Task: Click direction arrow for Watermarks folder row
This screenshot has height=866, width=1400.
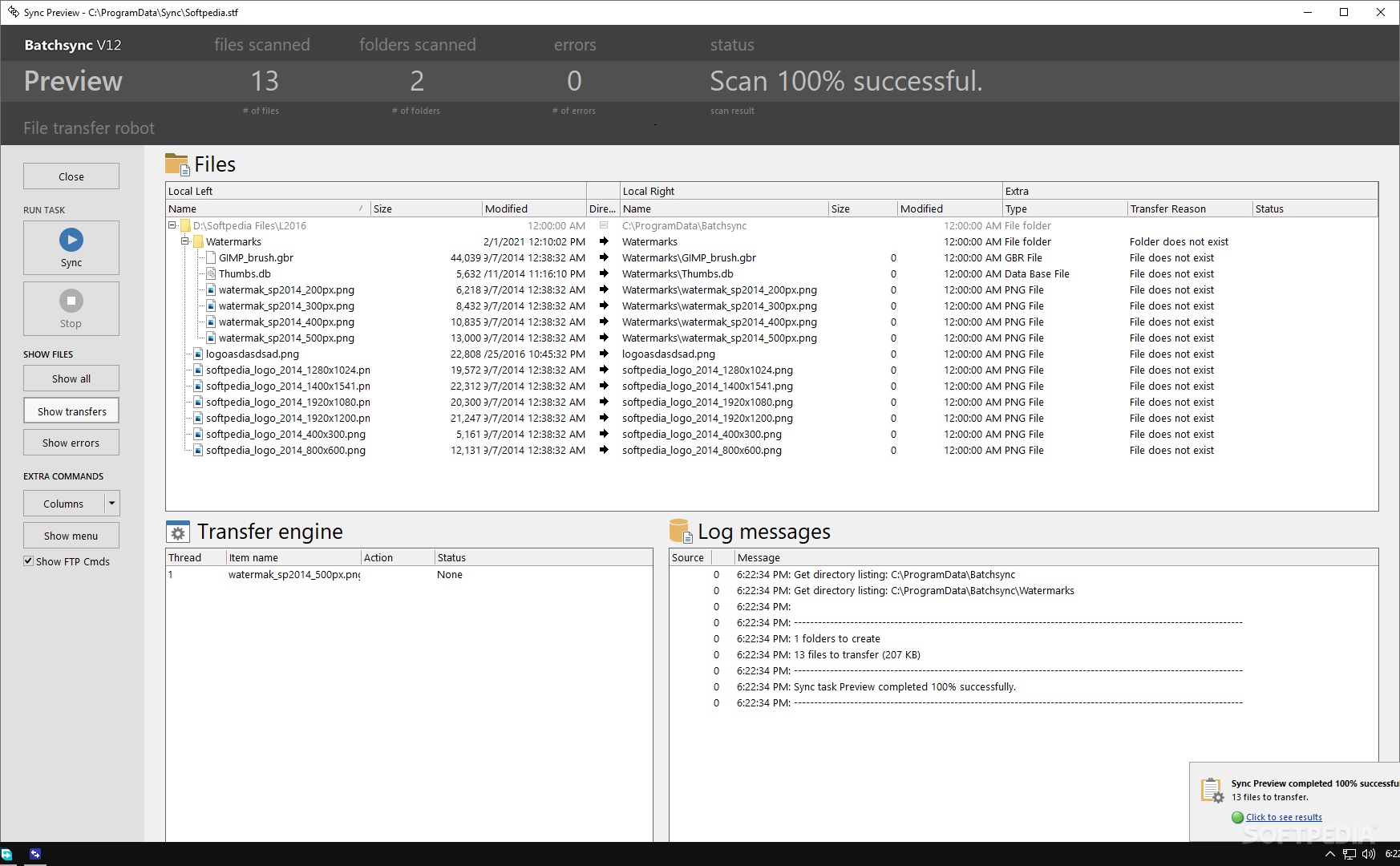Action: tap(604, 241)
